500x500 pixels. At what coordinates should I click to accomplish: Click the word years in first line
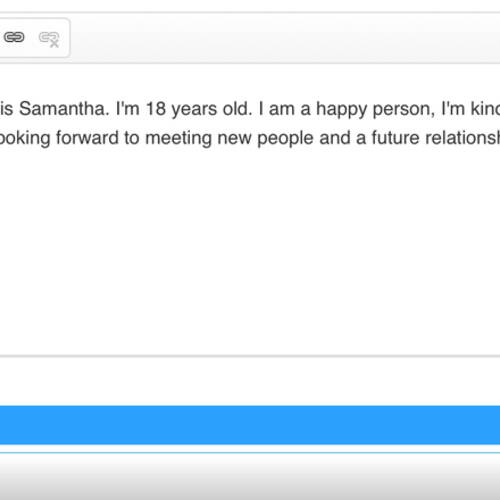click(194, 111)
